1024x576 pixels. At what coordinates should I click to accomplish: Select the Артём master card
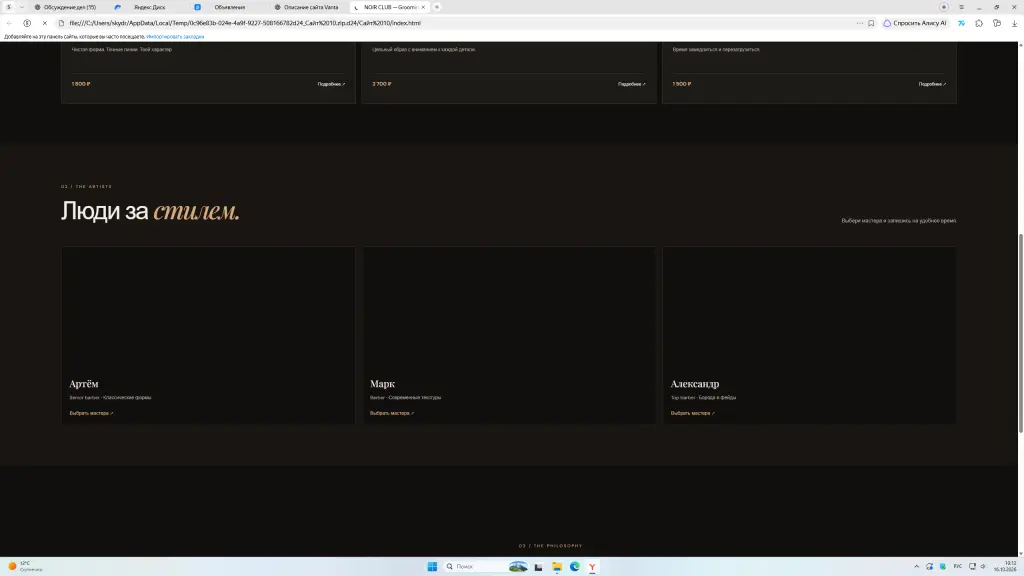(208, 335)
